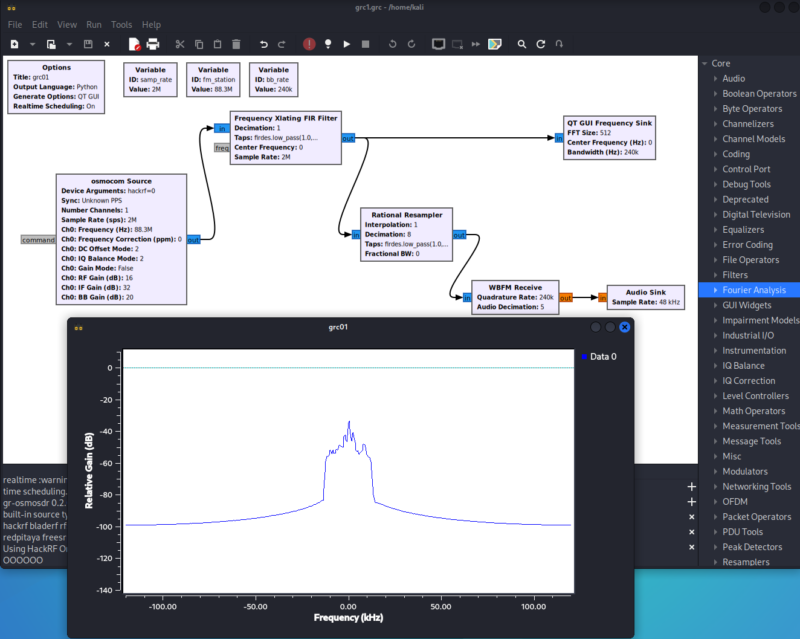Click the red flow graph errors icon
Viewport: 800px width, 639px height.
tap(309, 44)
